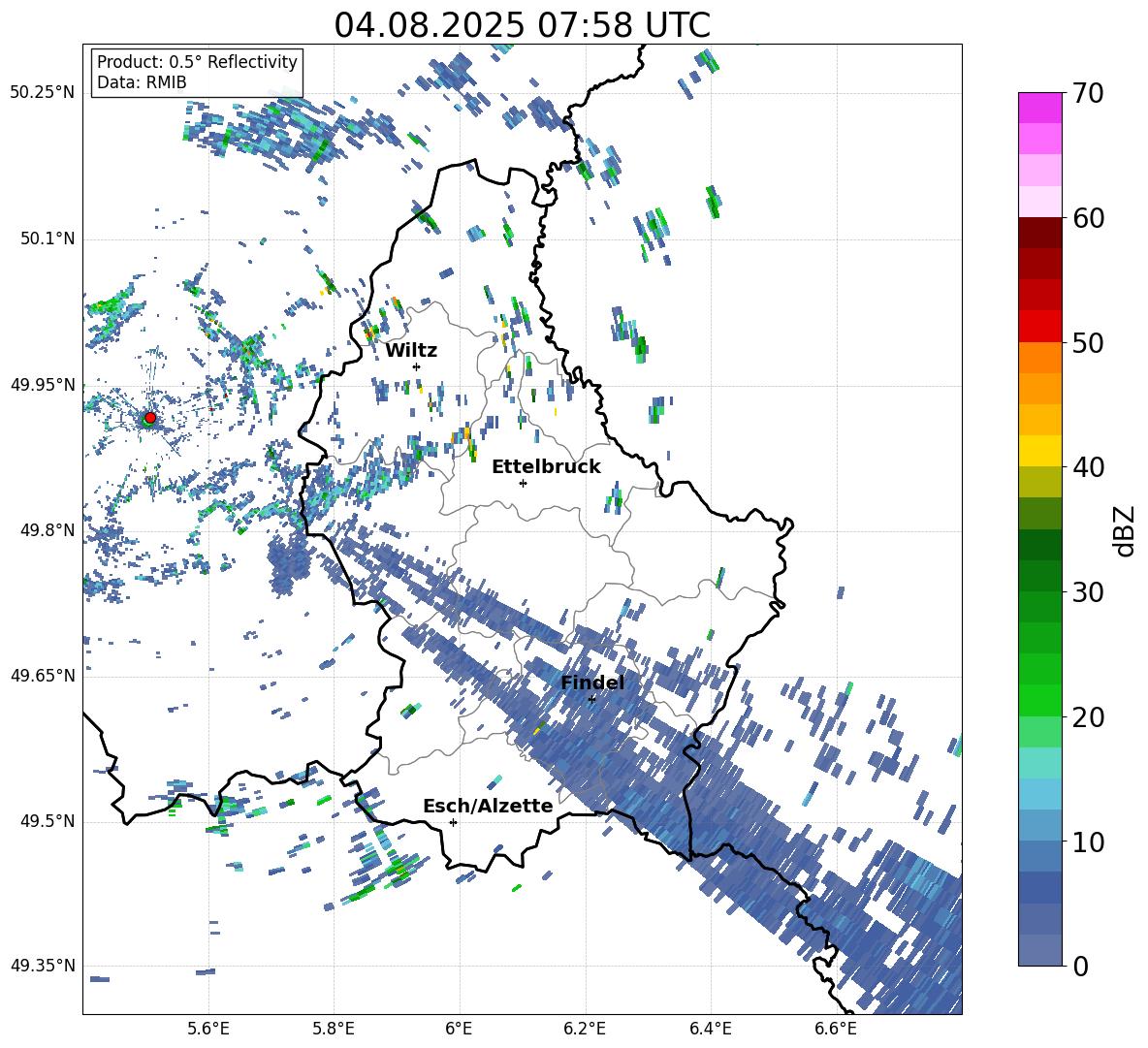Click the orange colorbar segment just below 50

1039,358
